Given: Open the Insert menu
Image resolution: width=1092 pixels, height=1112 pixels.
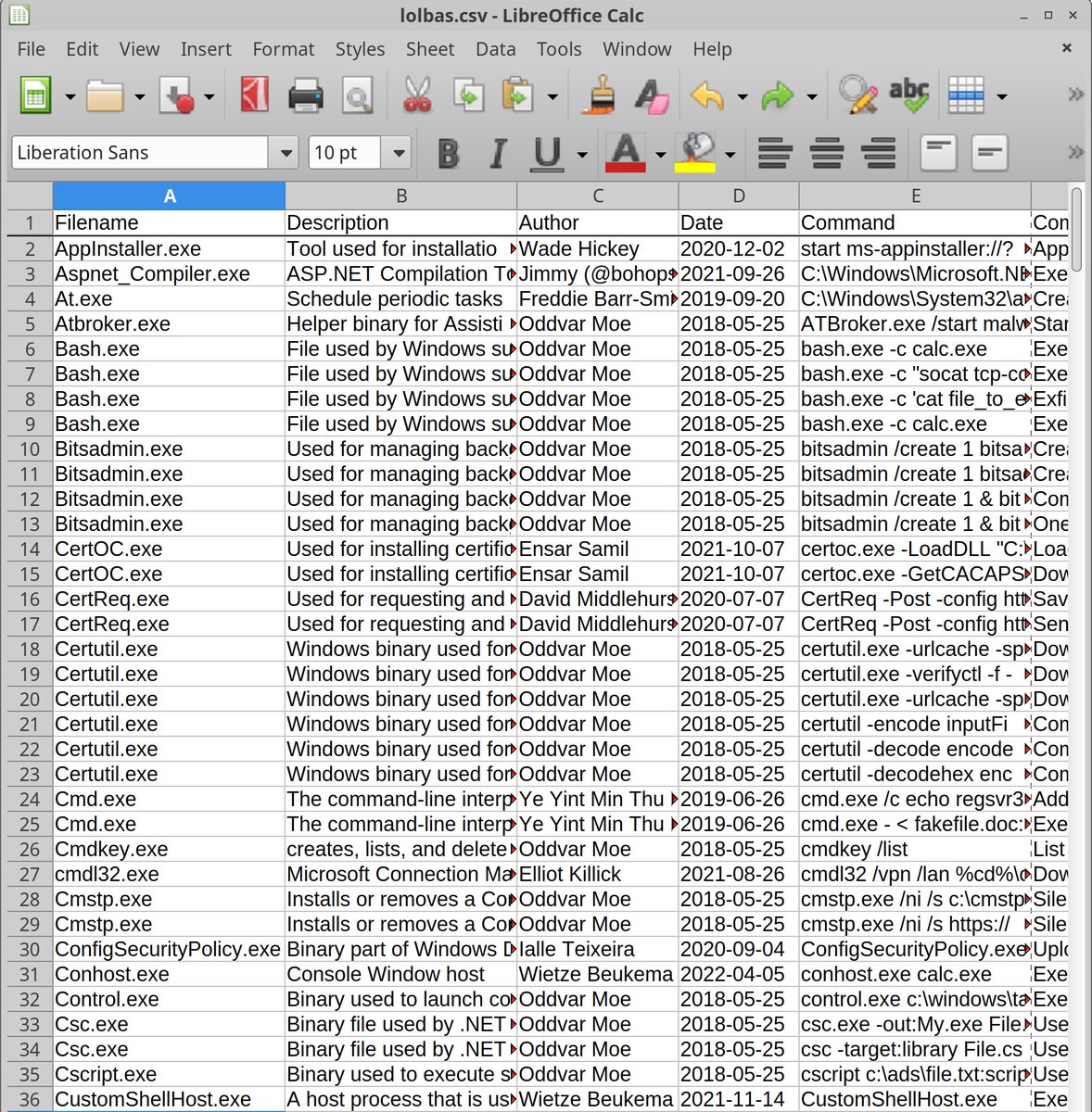Looking at the screenshot, I should (x=206, y=49).
